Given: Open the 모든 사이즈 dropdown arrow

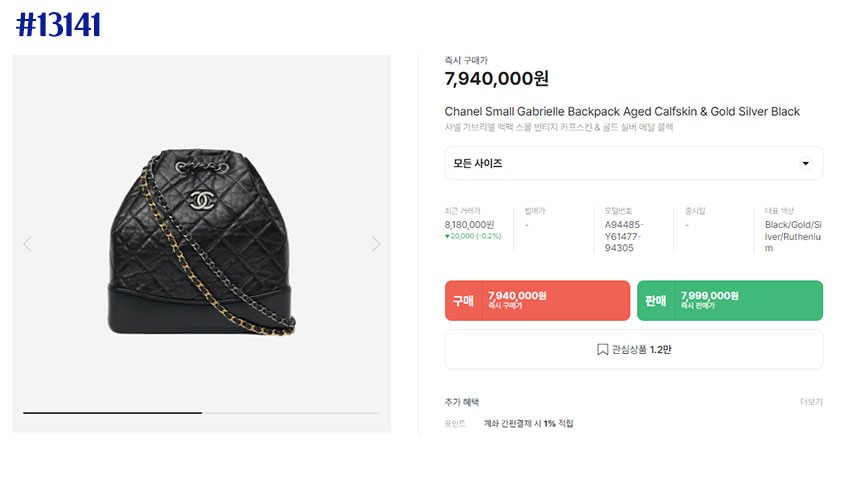Looking at the screenshot, I should [805, 164].
